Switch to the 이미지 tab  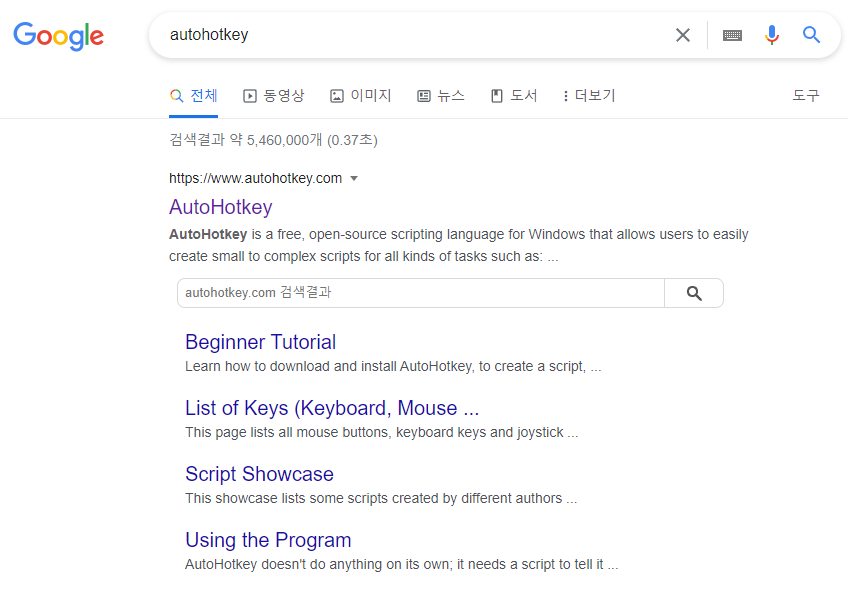pos(361,96)
